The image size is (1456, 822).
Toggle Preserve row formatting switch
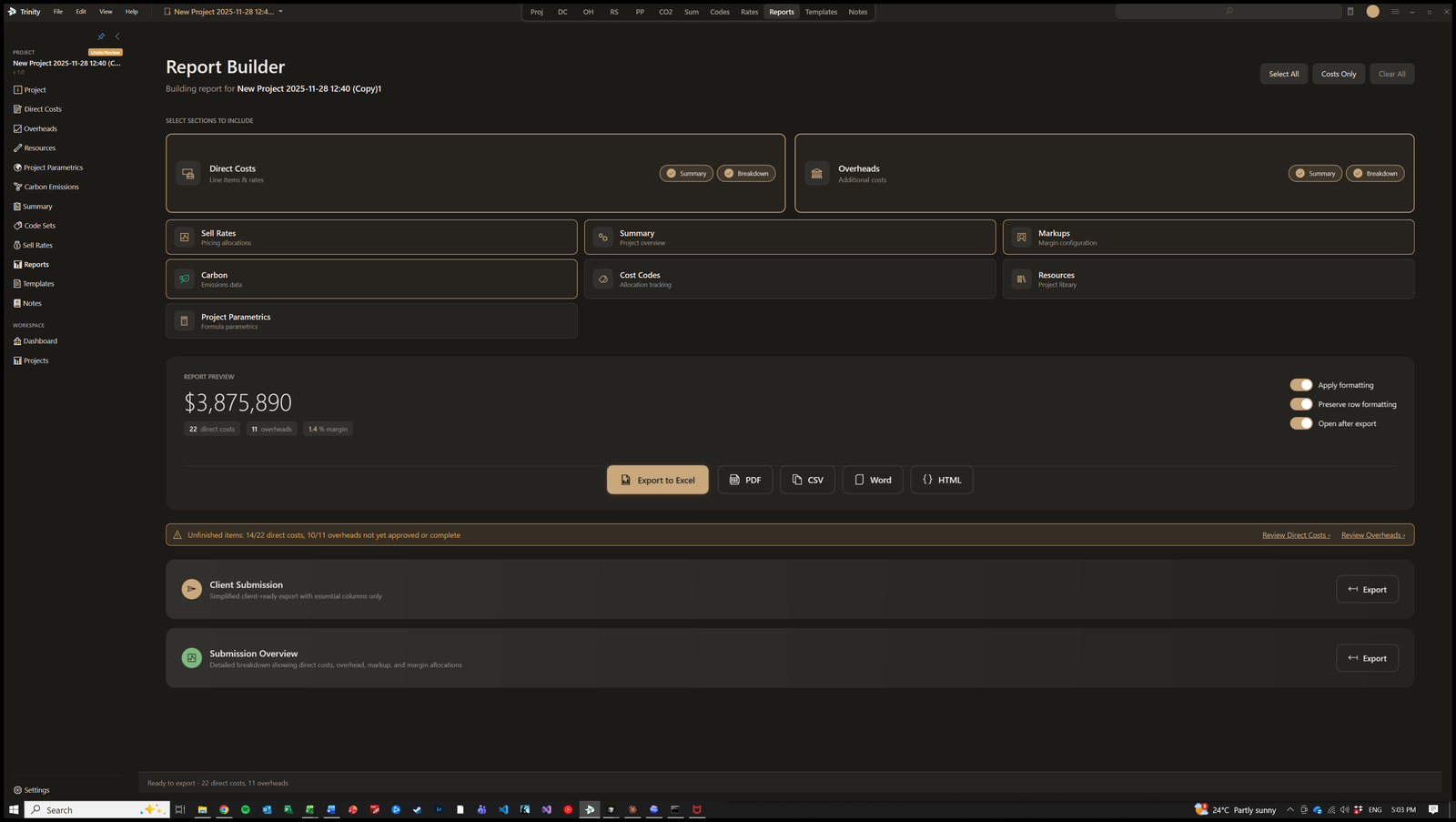tap(1301, 404)
